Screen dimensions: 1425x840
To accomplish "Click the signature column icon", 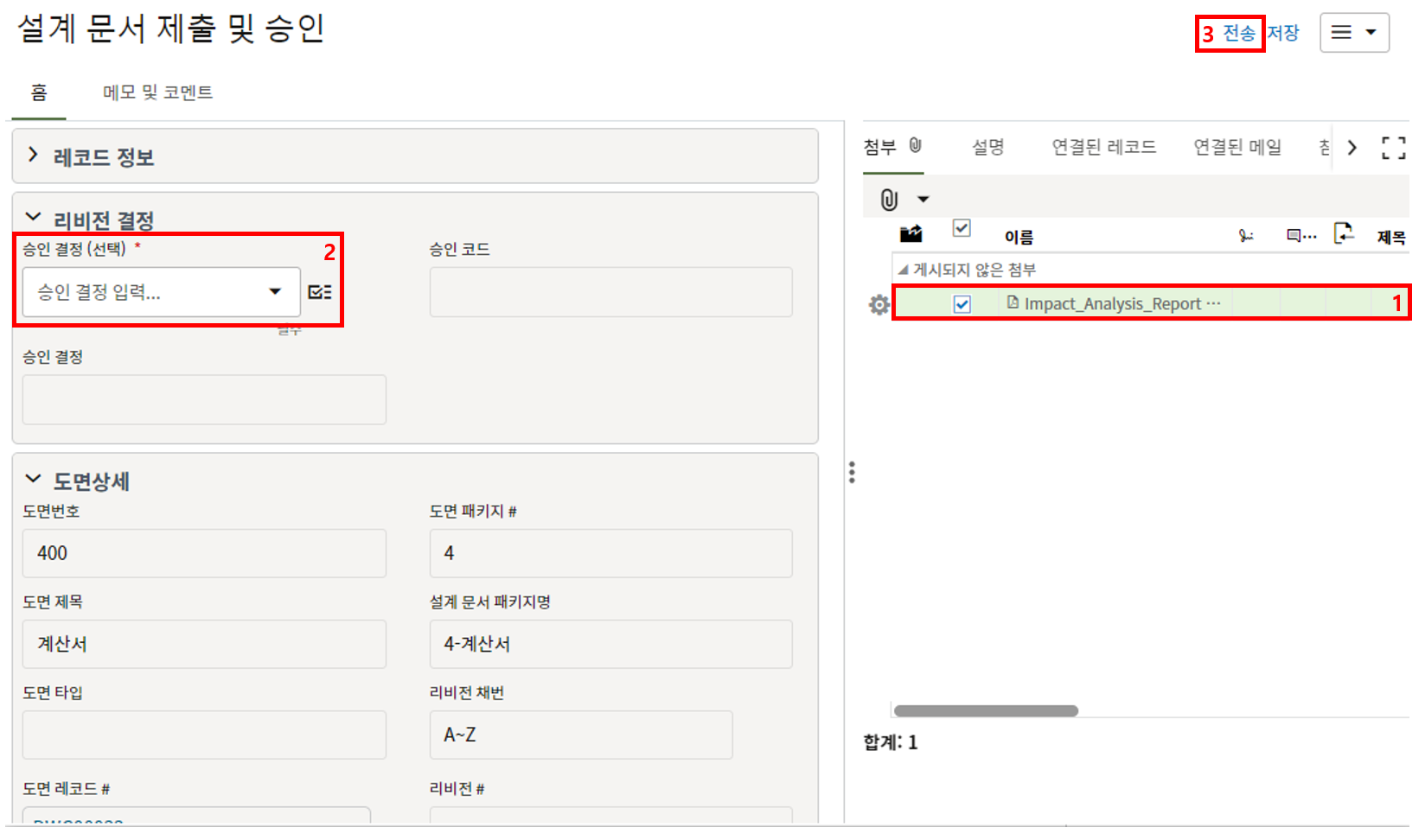I will (x=1245, y=235).
